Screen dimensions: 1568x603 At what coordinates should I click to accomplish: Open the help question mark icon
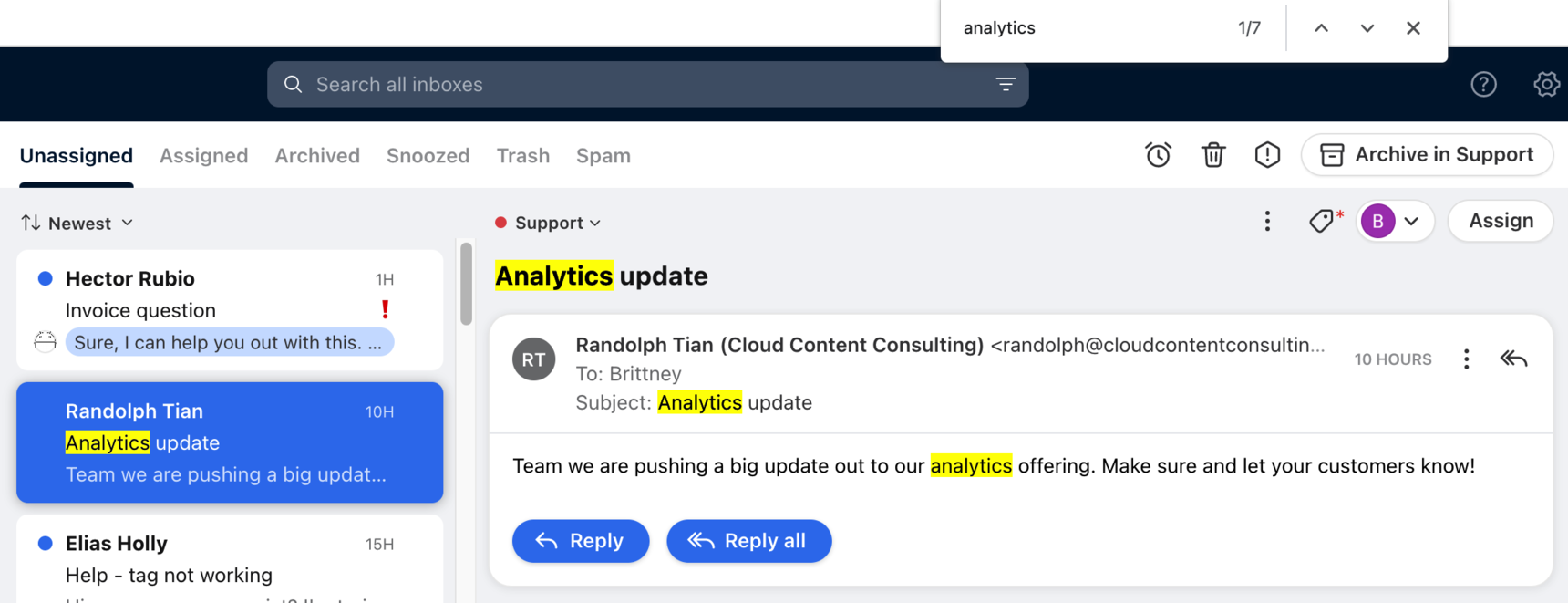tap(1483, 84)
